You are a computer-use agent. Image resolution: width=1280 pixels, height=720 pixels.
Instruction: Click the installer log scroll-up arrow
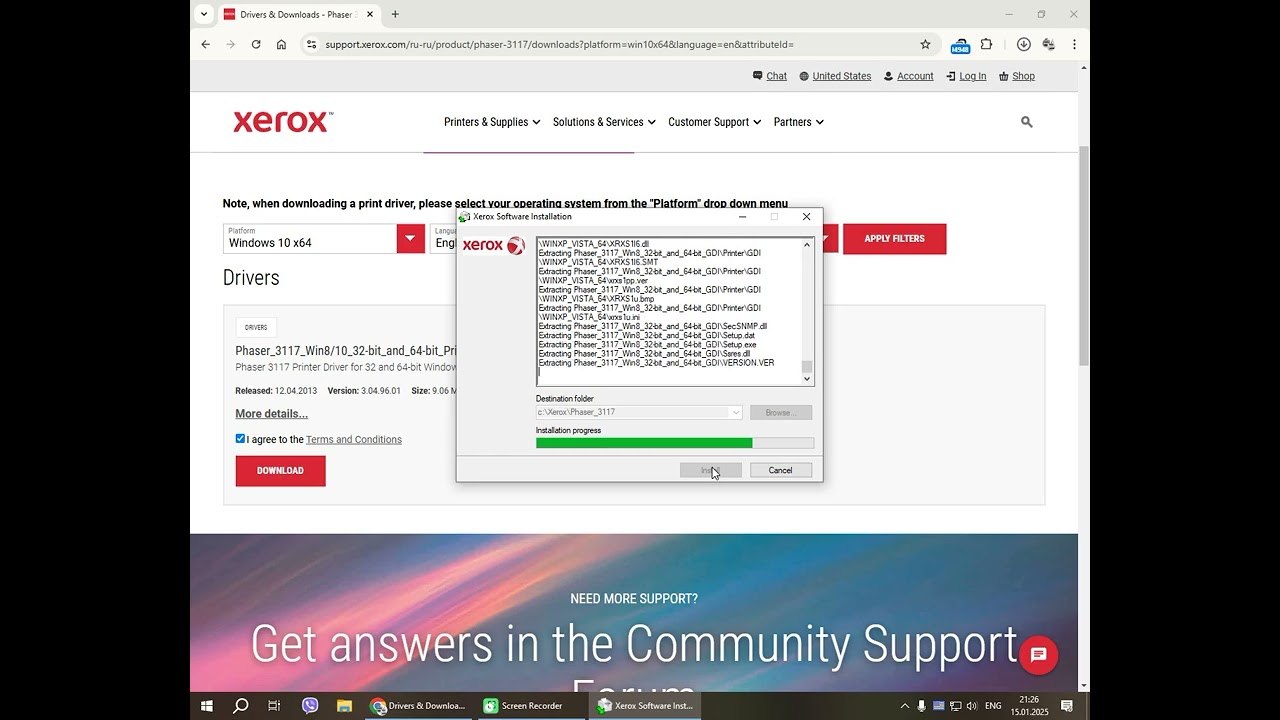(807, 244)
